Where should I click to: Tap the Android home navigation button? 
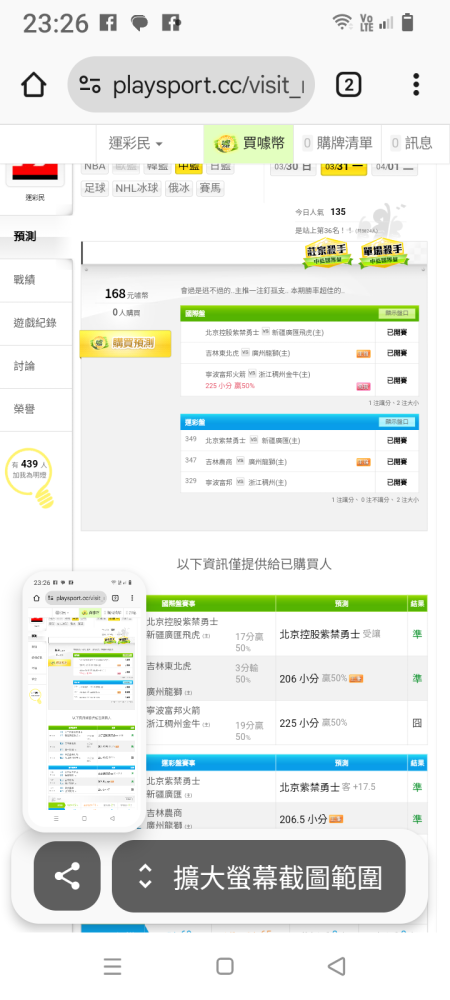225,966
